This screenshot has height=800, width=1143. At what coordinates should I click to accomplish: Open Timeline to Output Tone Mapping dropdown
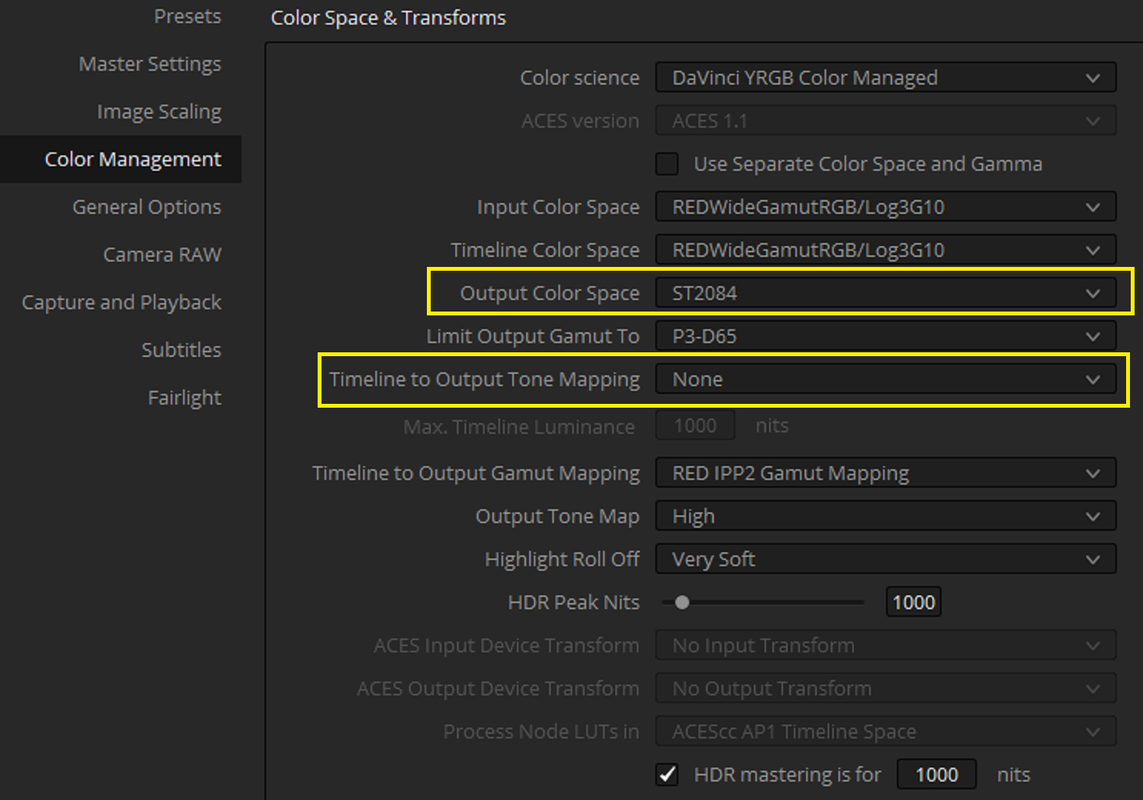coord(886,379)
